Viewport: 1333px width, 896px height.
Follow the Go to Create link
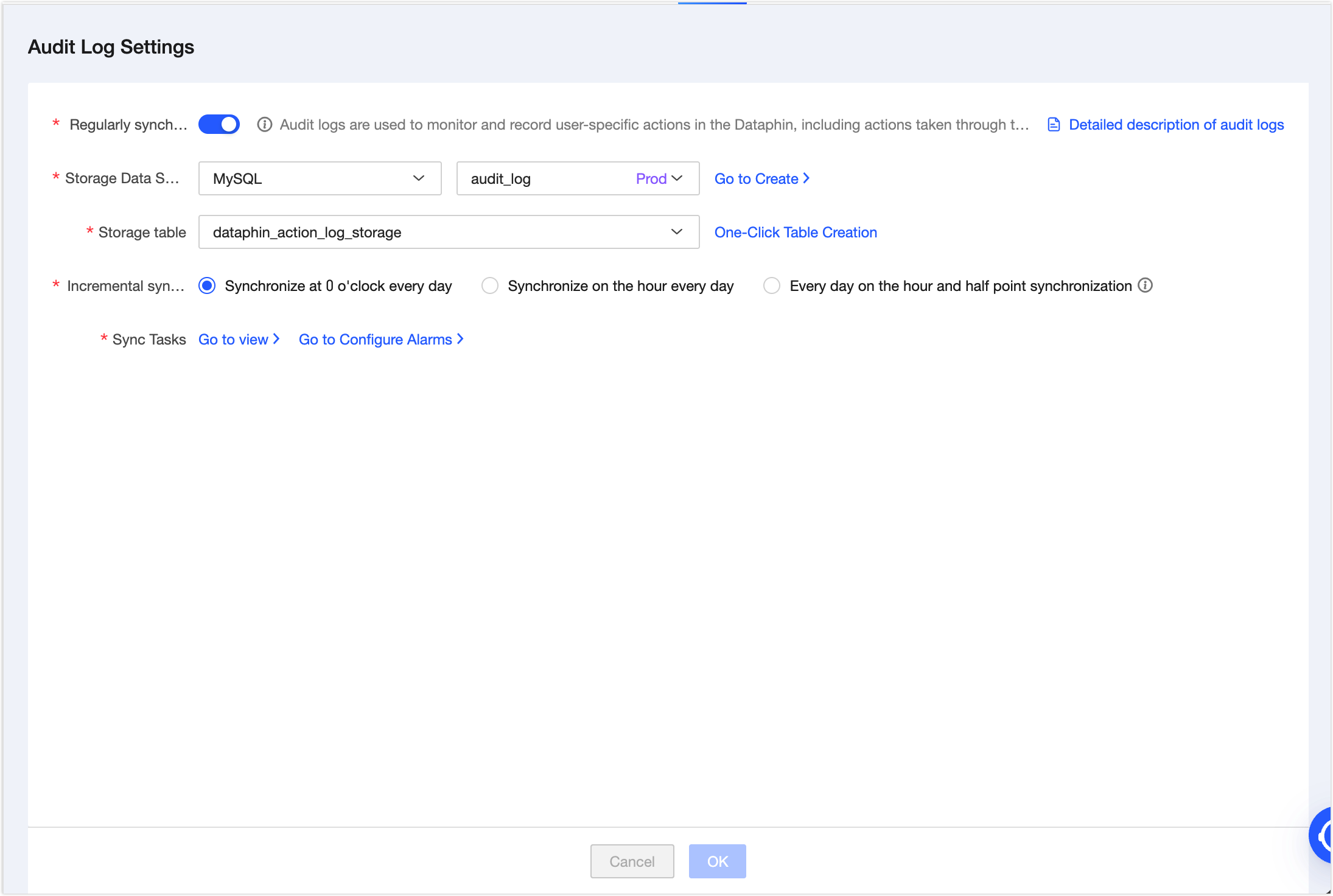756,178
